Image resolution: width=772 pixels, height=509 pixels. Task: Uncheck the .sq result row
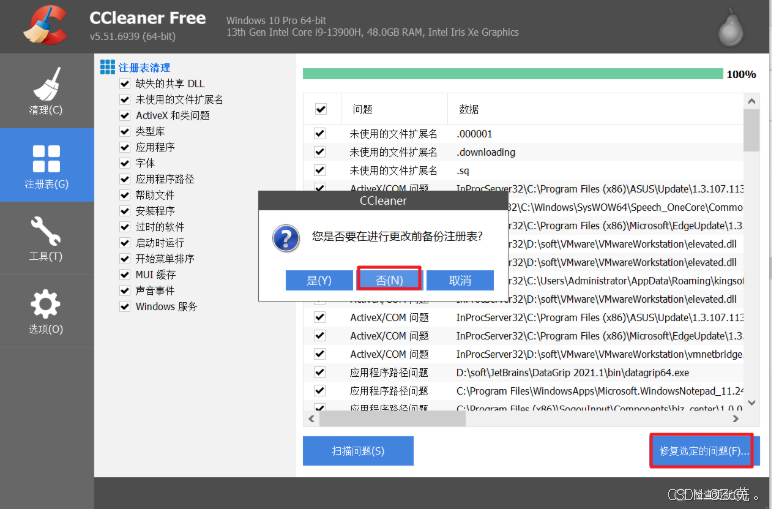coord(320,170)
